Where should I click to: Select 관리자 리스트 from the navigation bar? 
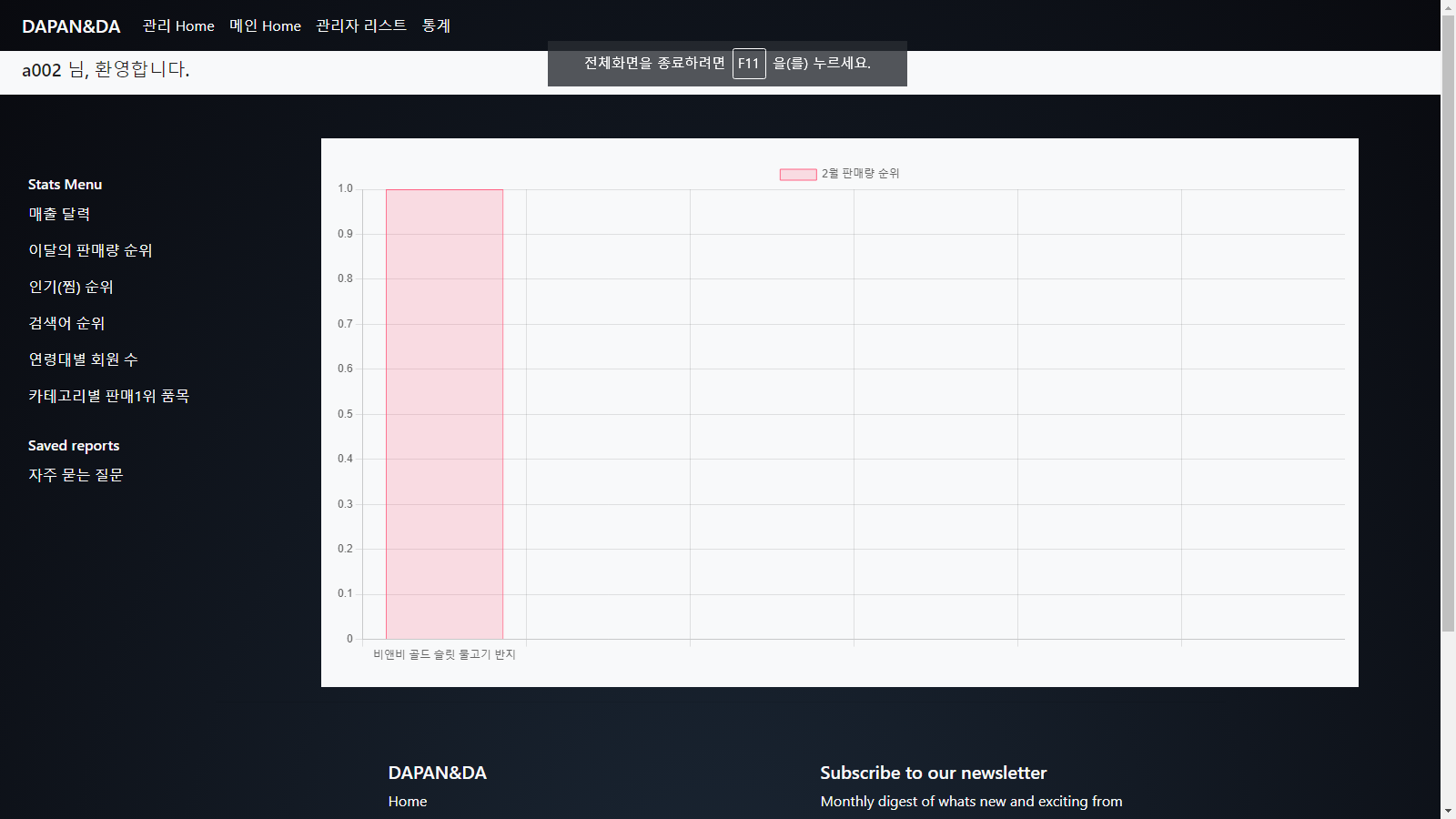[361, 25]
